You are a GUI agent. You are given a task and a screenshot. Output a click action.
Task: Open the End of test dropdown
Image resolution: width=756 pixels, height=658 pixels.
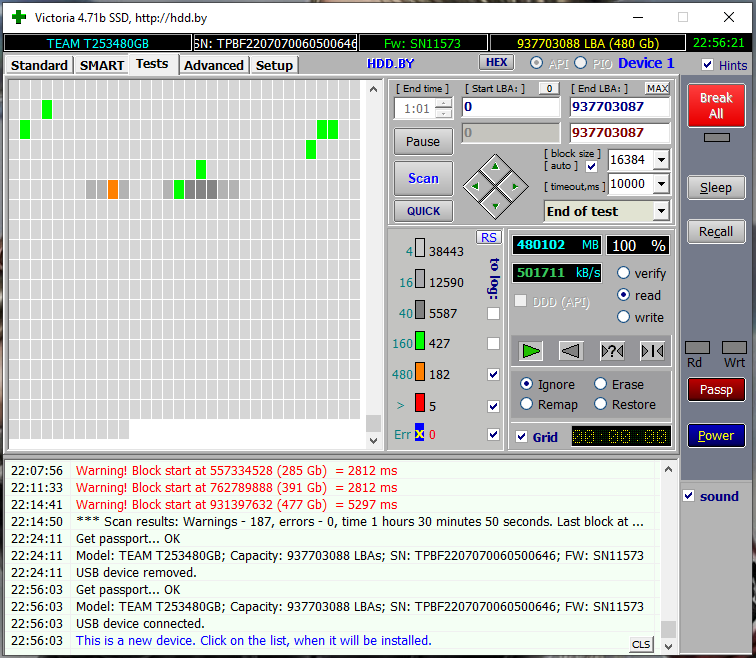click(x=661, y=211)
